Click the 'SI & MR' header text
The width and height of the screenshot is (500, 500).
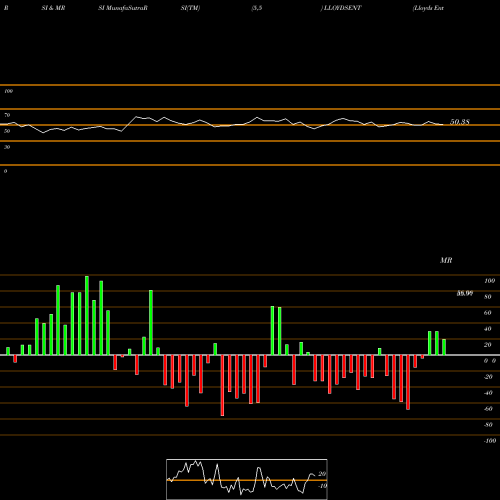click(53, 8)
